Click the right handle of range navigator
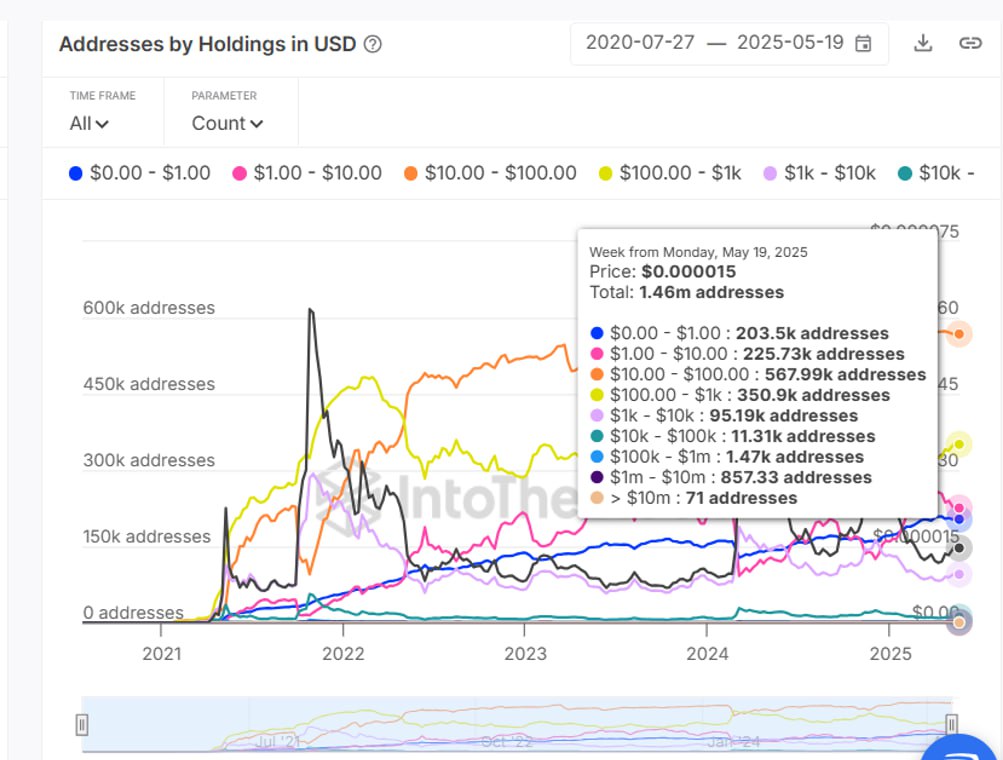Screen dimensions: 1003x760 (952, 724)
